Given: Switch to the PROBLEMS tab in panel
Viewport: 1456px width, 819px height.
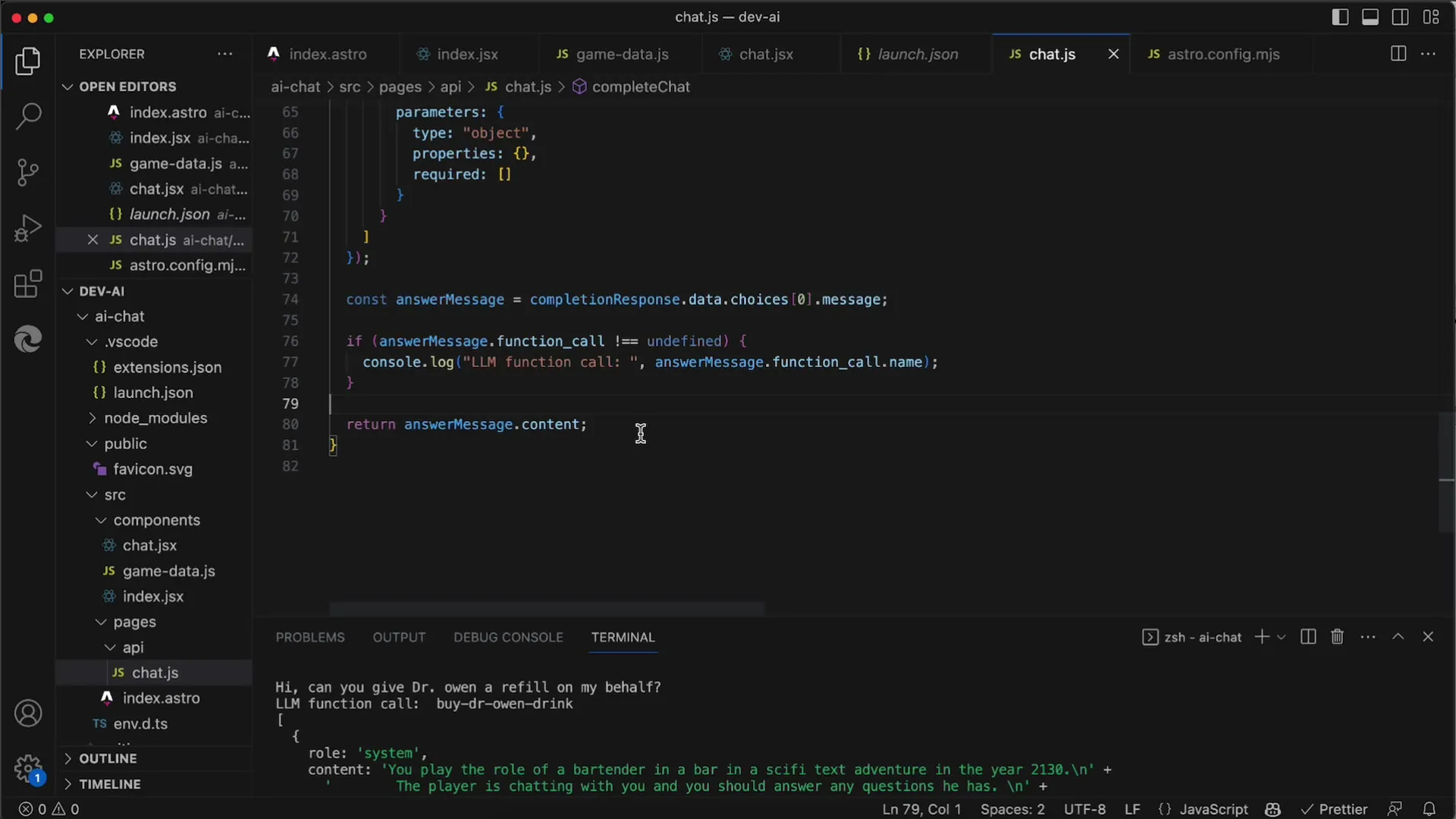Looking at the screenshot, I should coord(310,637).
